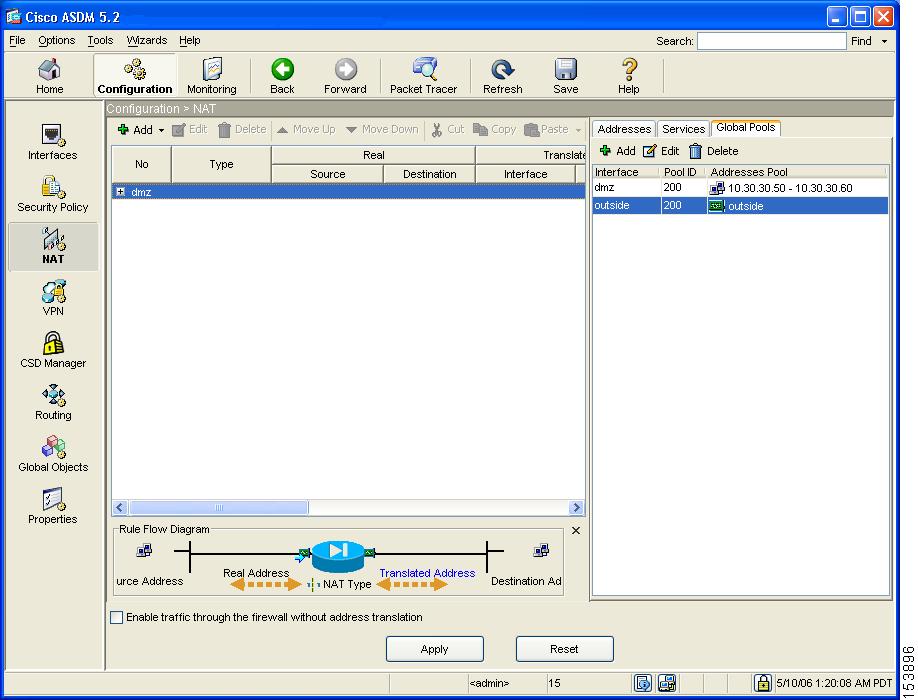Click the second status bar network icon
This screenshot has width=918, height=700.
coord(667,682)
